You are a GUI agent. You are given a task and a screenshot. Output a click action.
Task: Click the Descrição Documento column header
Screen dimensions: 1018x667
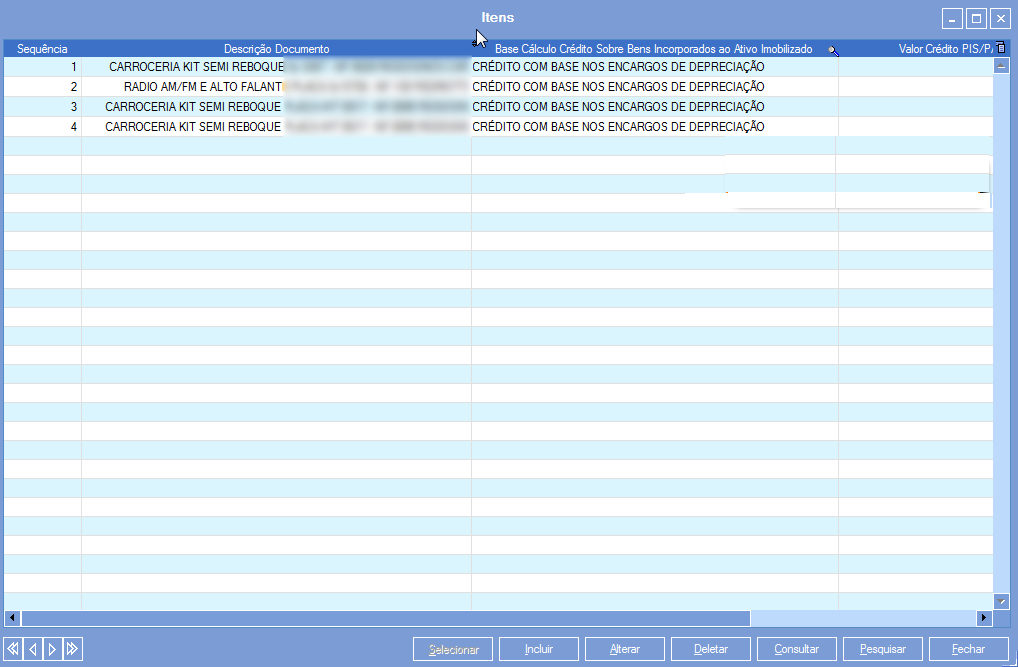coord(276,49)
